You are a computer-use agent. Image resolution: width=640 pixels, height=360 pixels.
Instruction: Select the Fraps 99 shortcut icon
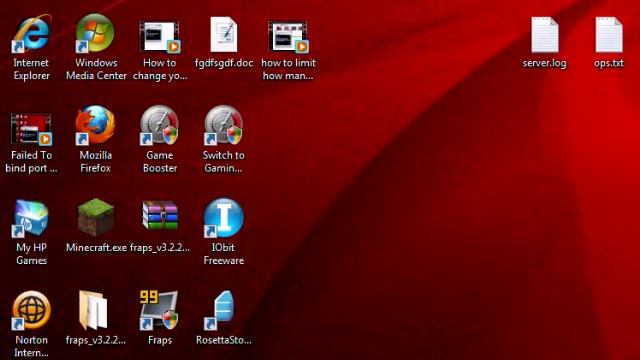(x=160, y=310)
